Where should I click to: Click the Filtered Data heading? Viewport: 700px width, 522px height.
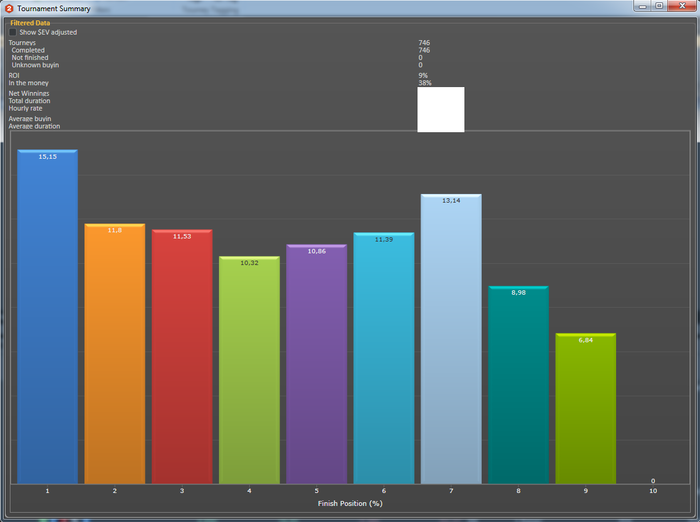(30, 23)
